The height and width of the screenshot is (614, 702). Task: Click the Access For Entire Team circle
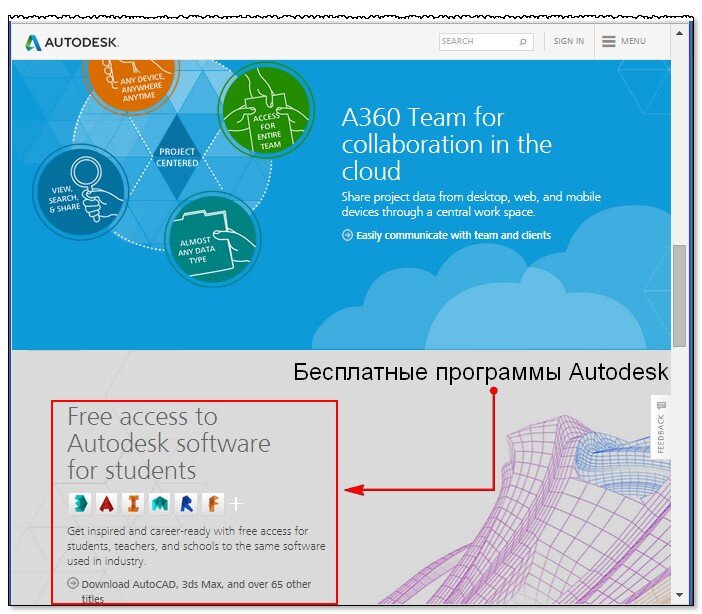[x=266, y=110]
